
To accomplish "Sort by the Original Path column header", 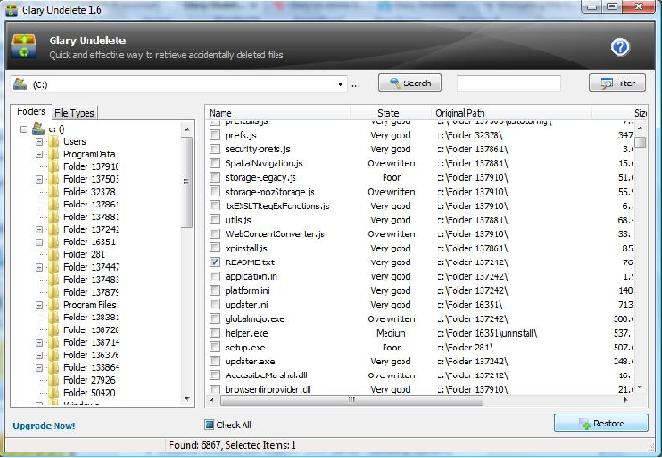I will (x=510, y=113).
